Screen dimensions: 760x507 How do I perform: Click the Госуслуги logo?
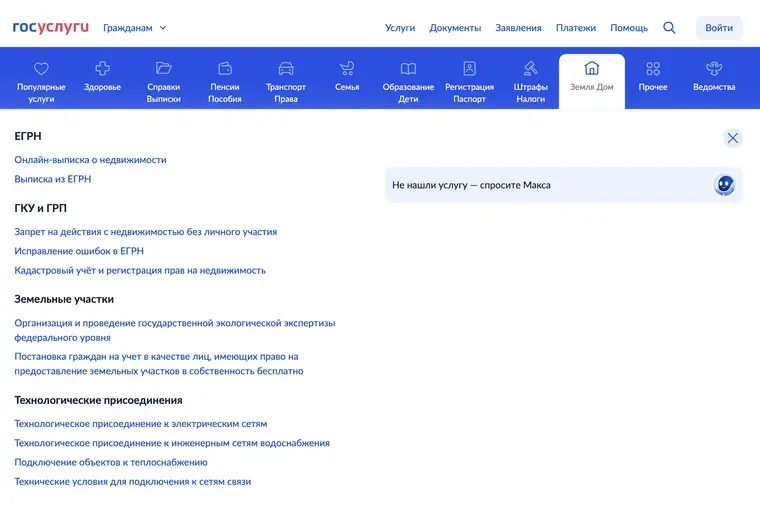[x=50, y=27]
